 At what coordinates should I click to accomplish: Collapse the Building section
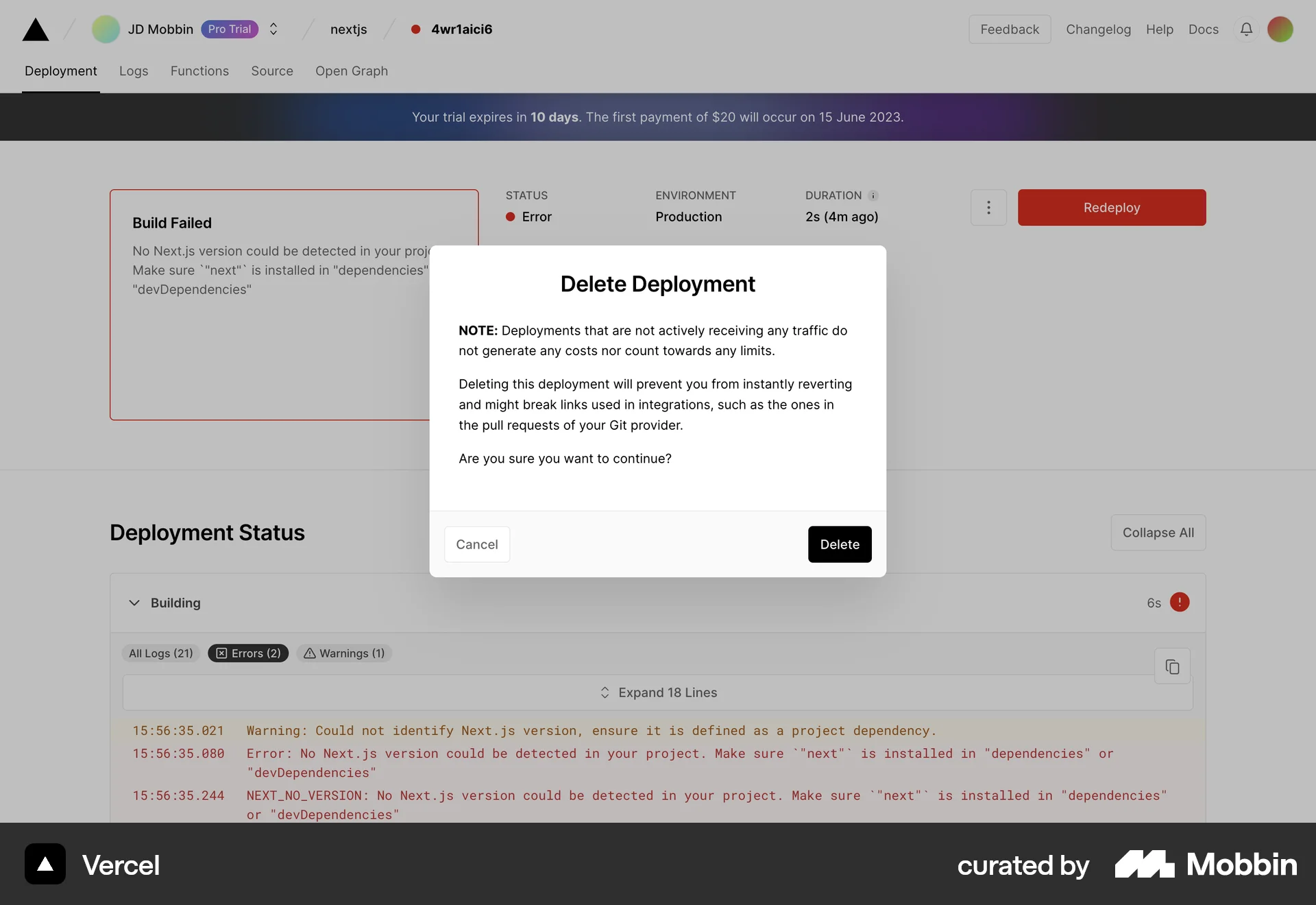tap(134, 603)
